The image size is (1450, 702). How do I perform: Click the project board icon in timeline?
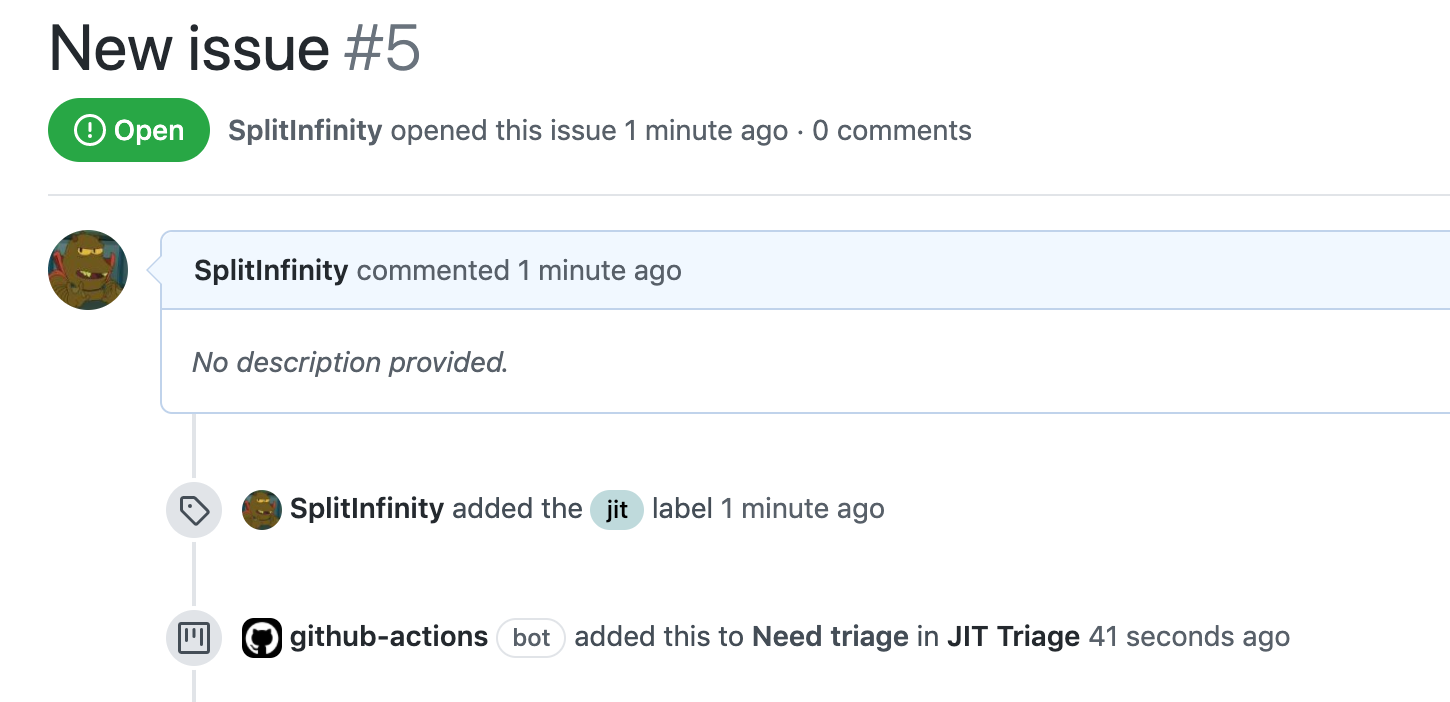click(193, 637)
